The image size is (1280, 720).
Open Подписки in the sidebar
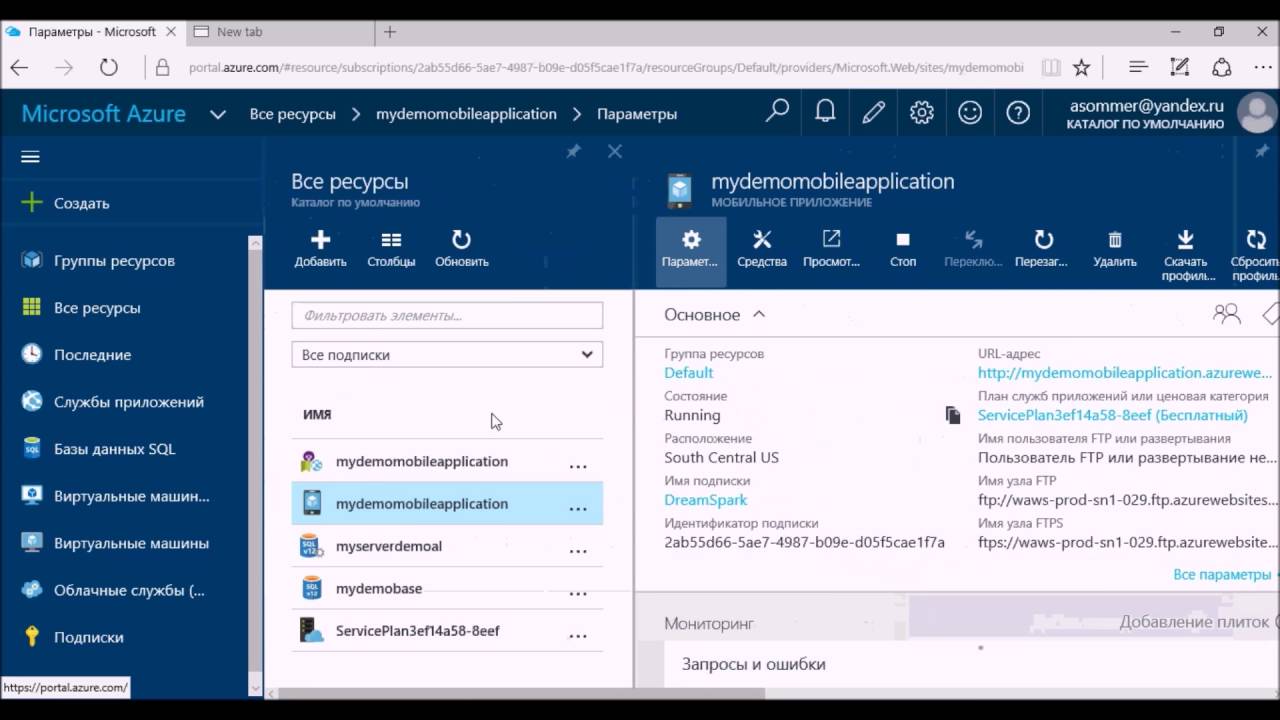coord(88,637)
